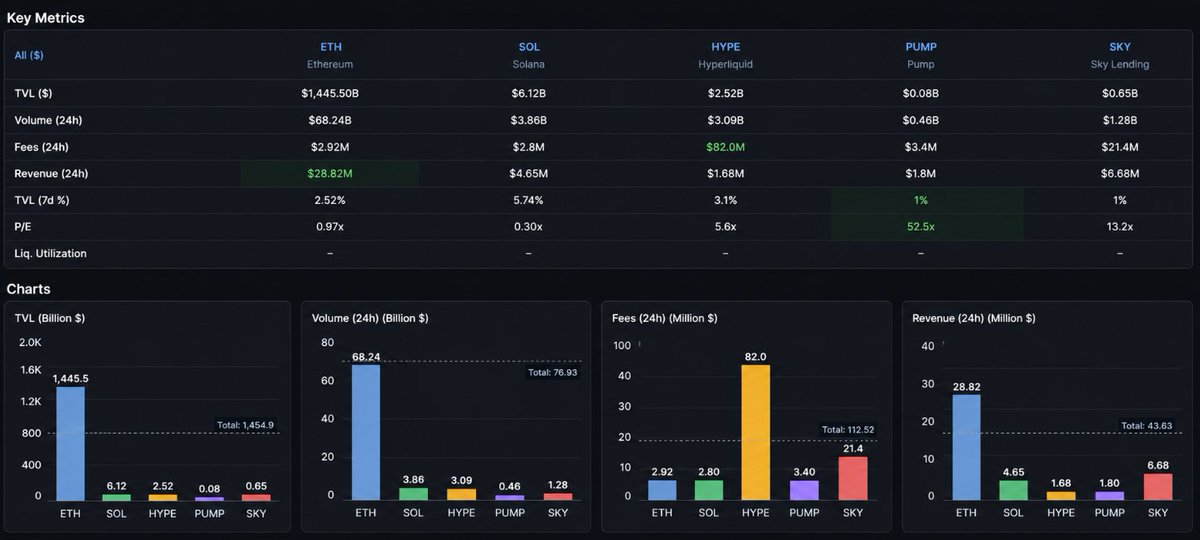
Task: Click the PUMP column header
Action: (x=921, y=47)
